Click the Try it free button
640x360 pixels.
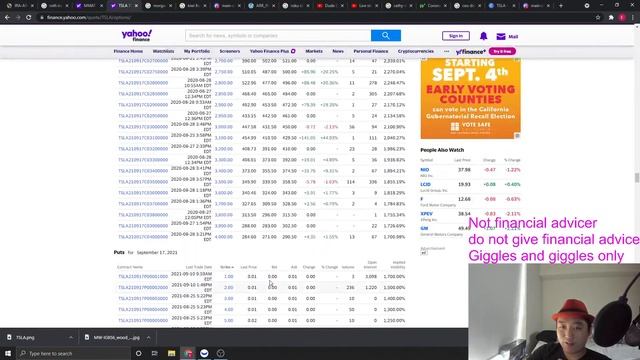pyautogui.click(x=502, y=51)
